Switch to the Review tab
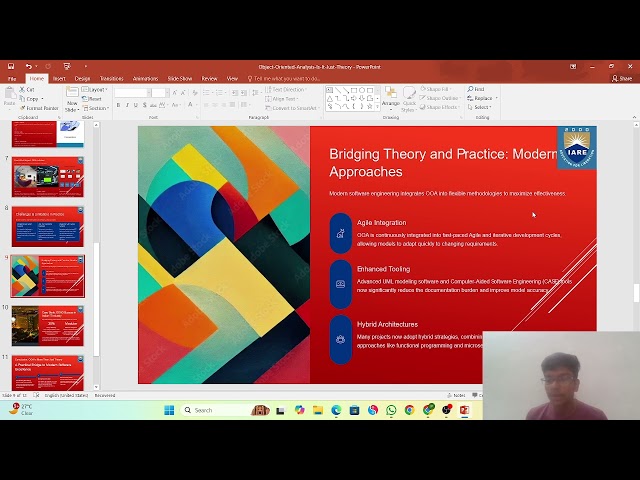Screen dimensions: 640x480 [x=209, y=78]
